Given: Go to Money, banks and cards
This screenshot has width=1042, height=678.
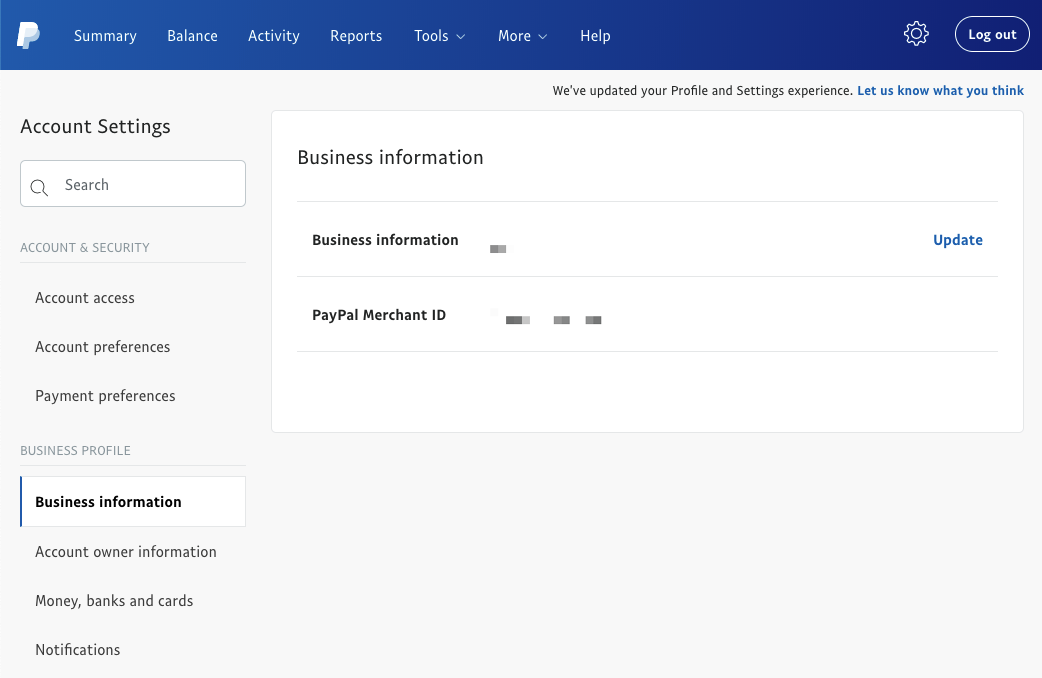Looking at the screenshot, I should (x=114, y=601).
